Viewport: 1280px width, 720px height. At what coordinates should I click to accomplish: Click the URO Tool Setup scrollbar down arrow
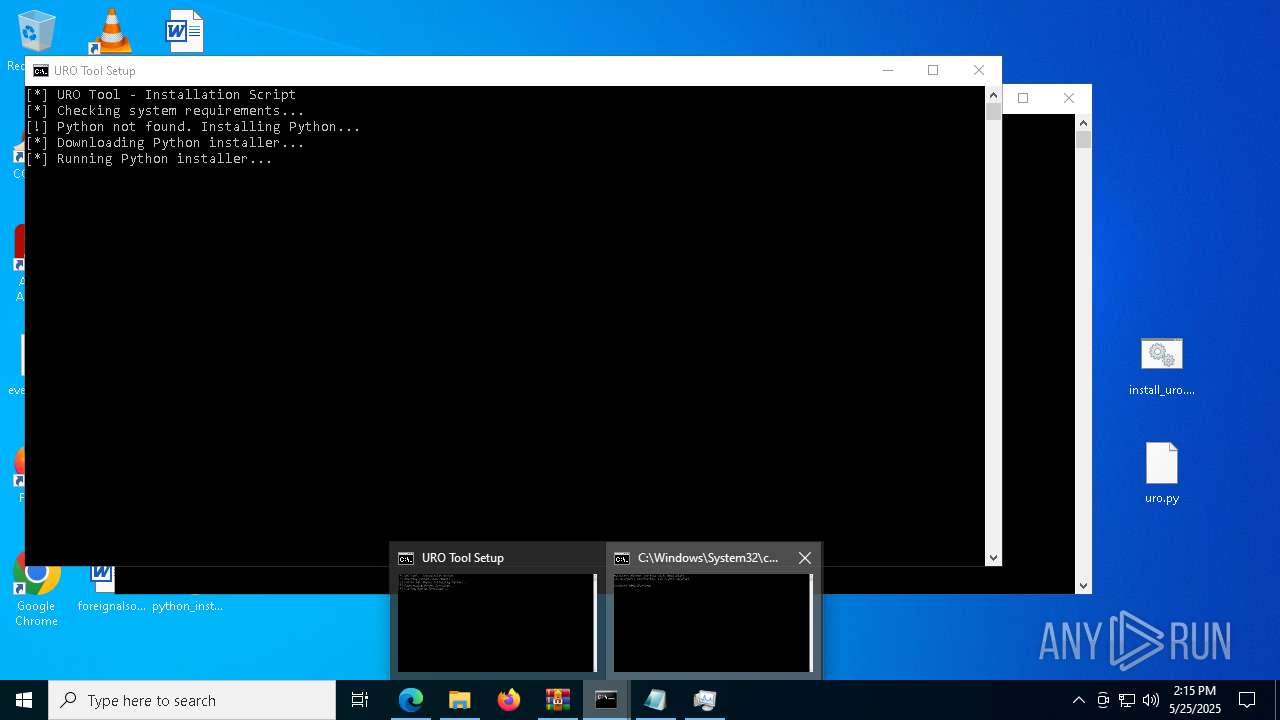coord(993,558)
